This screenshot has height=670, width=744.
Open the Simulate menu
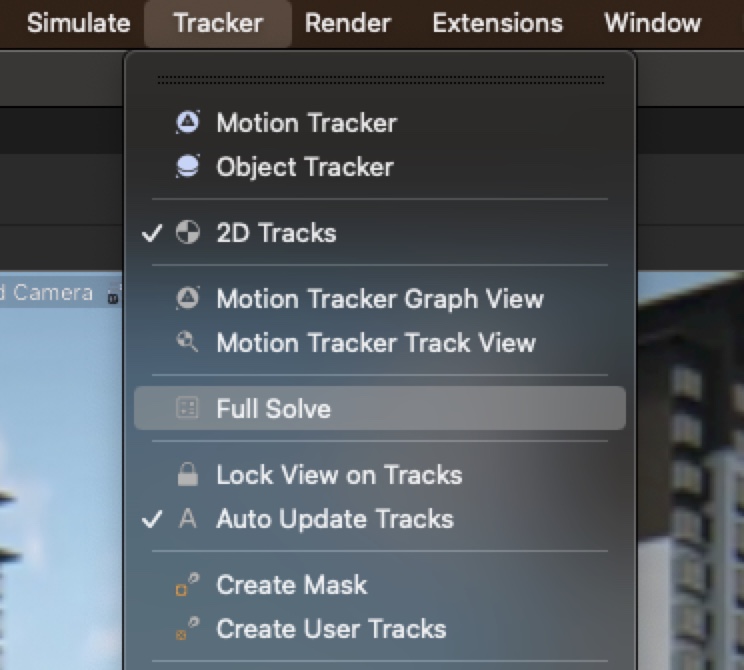click(x=78, y=23)
